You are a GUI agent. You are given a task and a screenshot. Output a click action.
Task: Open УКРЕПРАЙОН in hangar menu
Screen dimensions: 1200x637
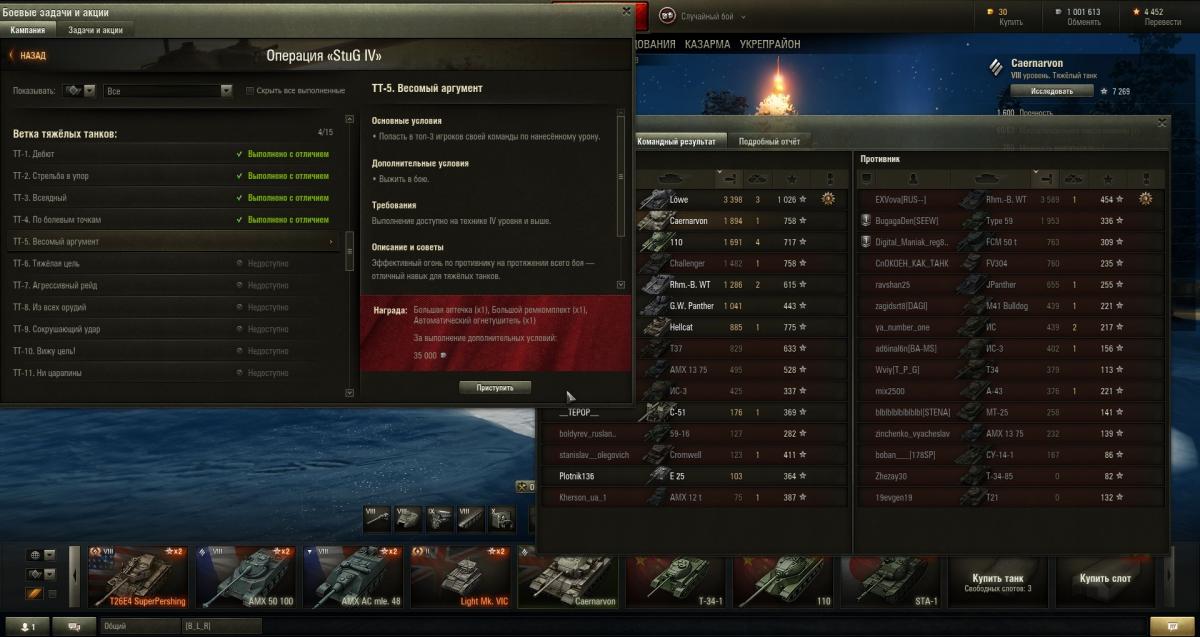(770, 45)
